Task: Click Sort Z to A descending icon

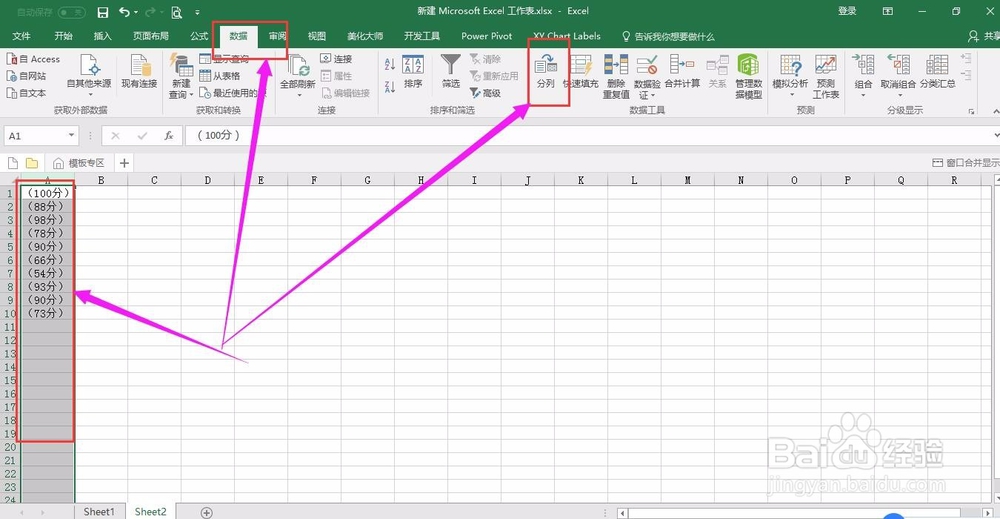Action: [390, 86]
